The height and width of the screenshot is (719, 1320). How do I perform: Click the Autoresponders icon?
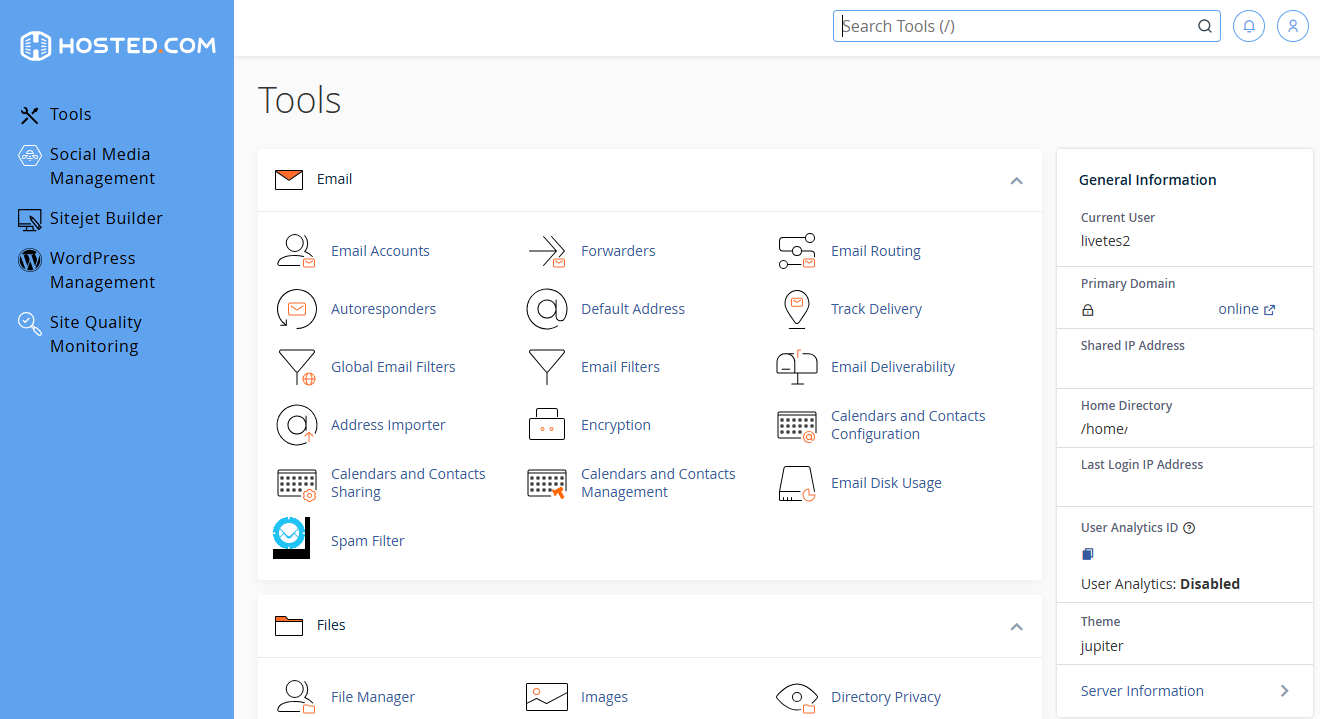coord(296,309)
